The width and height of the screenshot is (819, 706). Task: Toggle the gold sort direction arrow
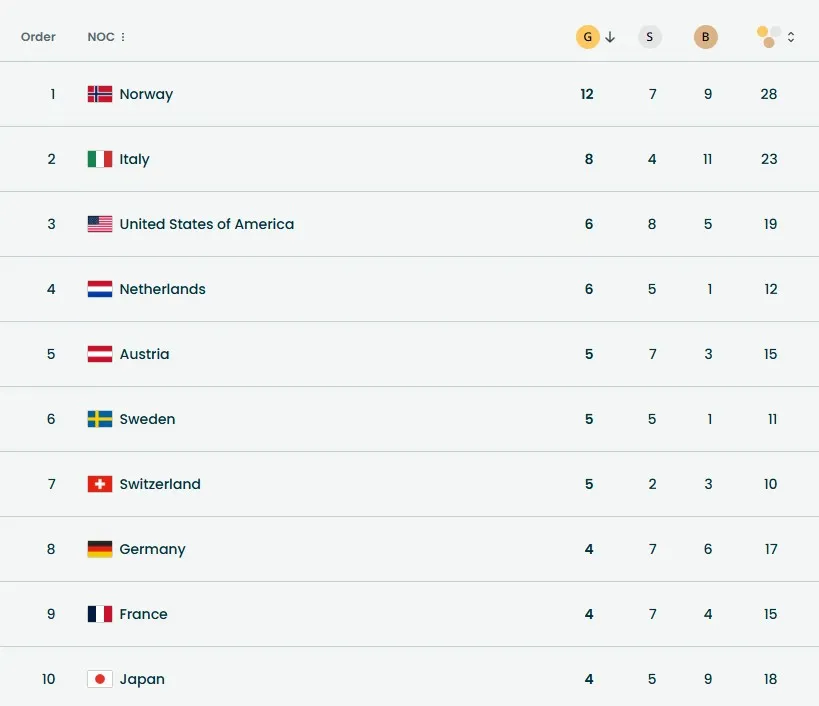(x=610, y=37)
